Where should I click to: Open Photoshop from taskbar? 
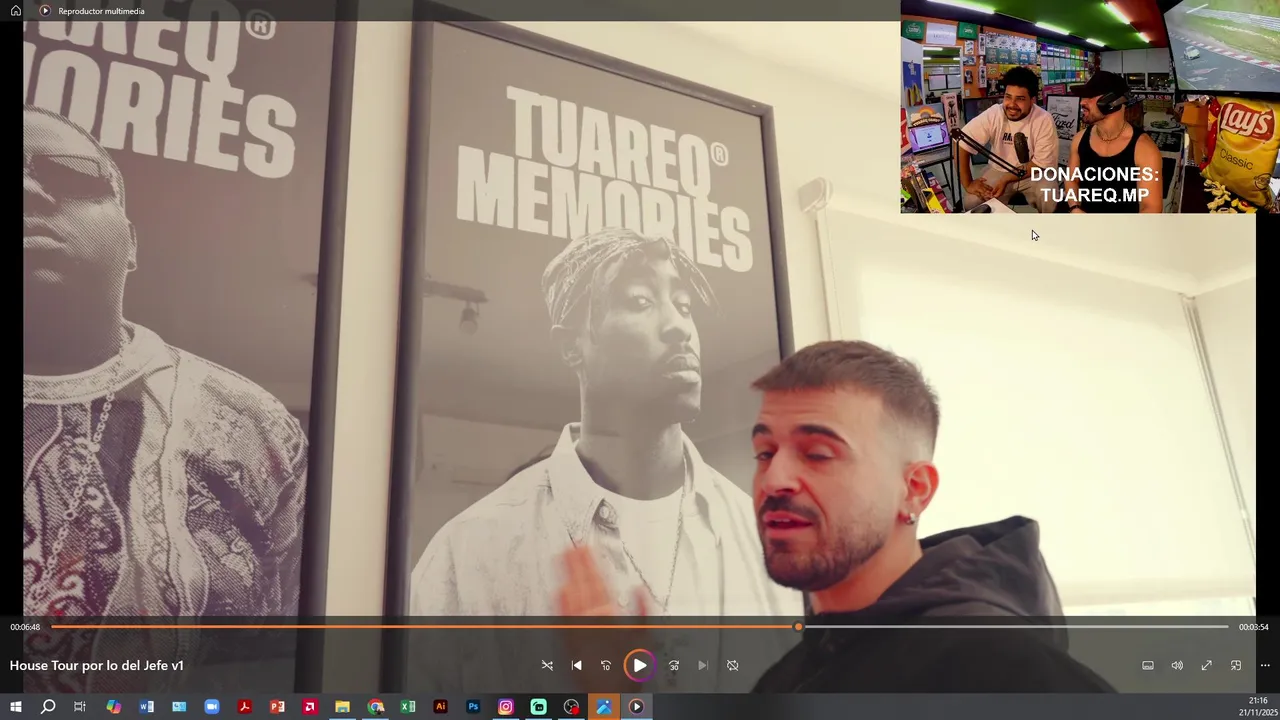tap(473, 707)
